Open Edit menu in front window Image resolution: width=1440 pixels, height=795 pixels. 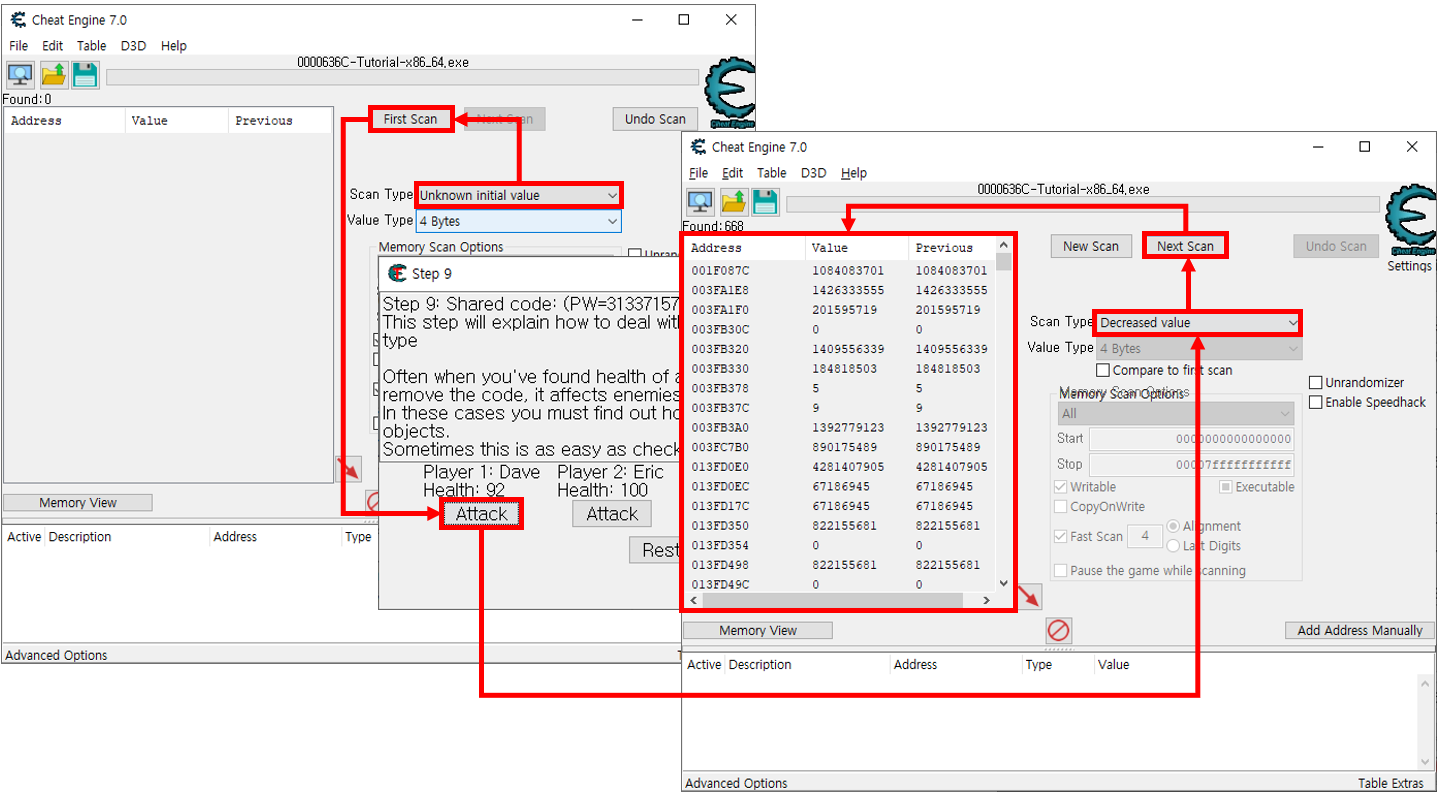pyautogui.click(x=733, y=173)
